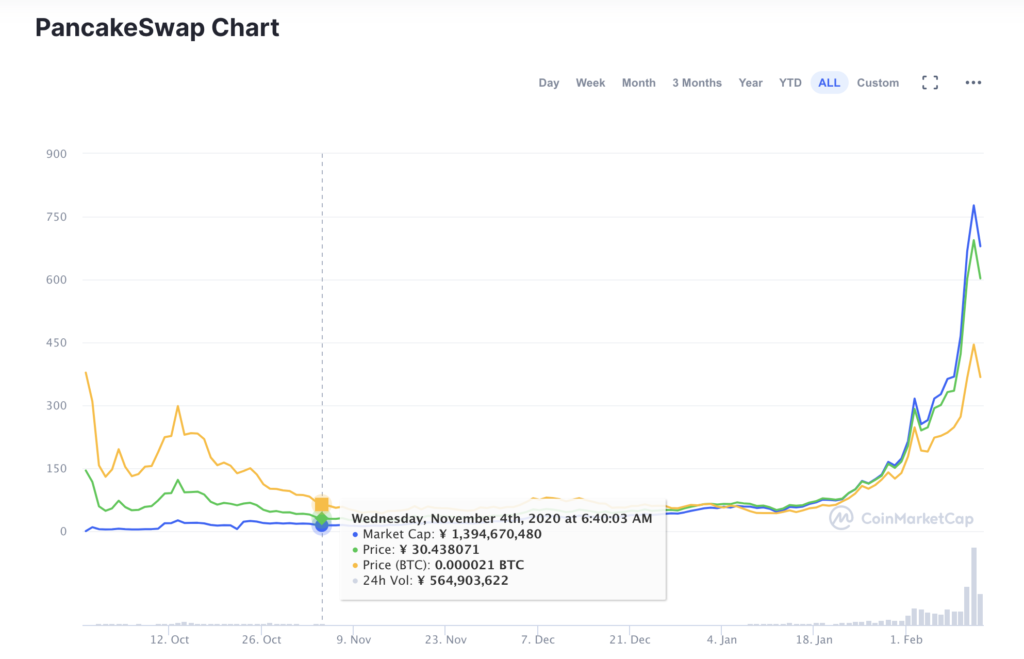This screenshot has width=1024, height=659.
Task: Click the '1. Feb' axis label
Action: 906,639
